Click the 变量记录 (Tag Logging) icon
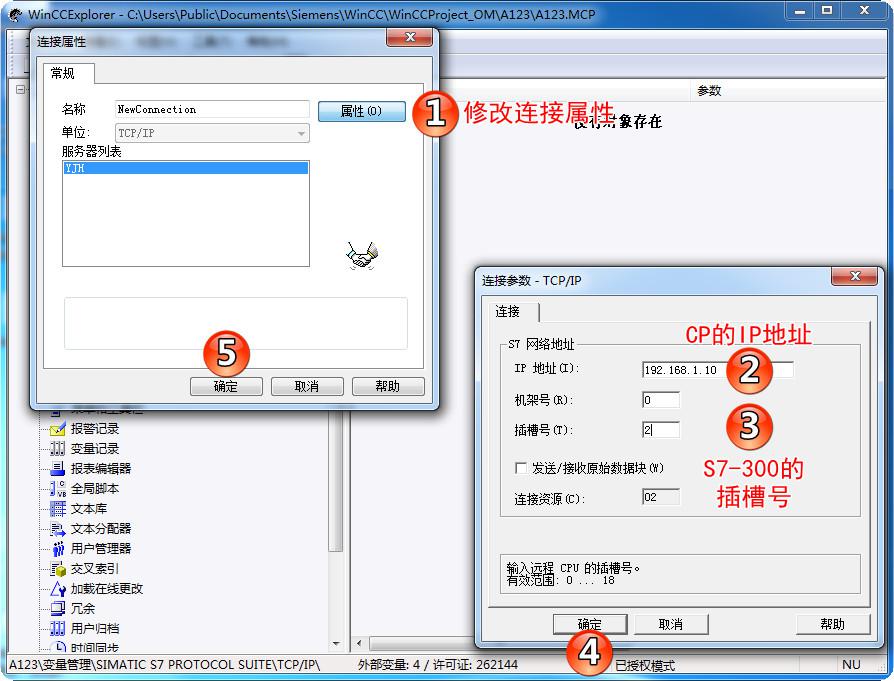 point(58,448)
